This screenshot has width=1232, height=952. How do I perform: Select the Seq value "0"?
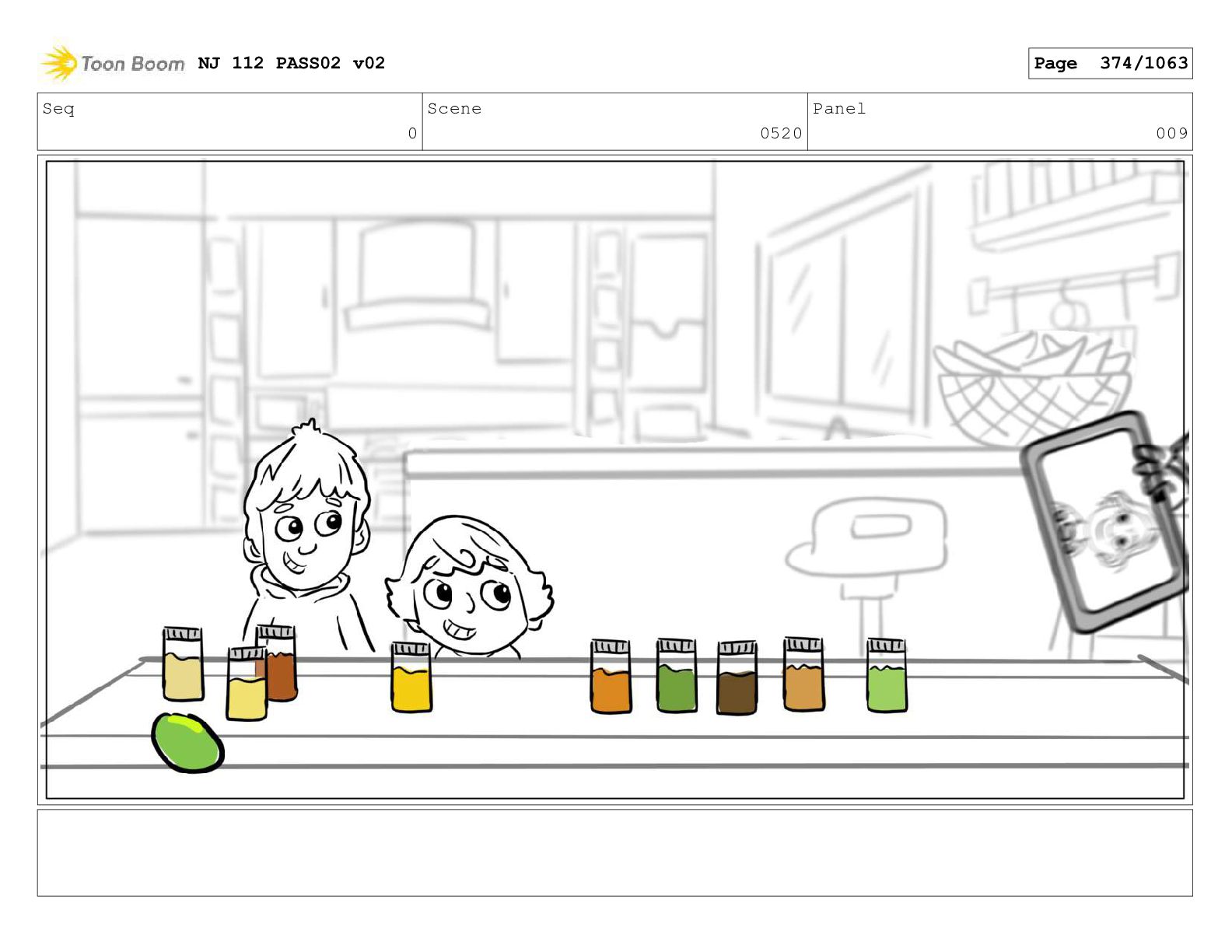point(412,133)
